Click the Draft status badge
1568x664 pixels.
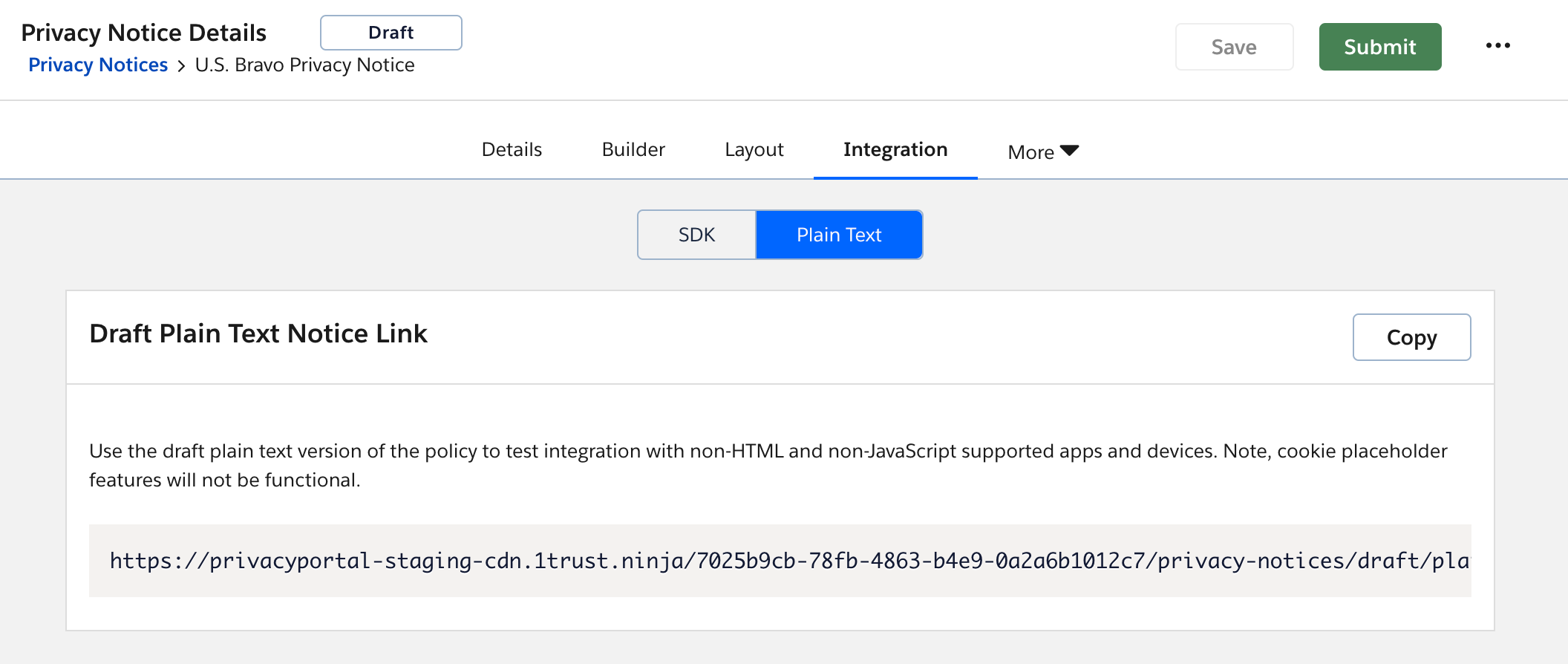point(391,33)
